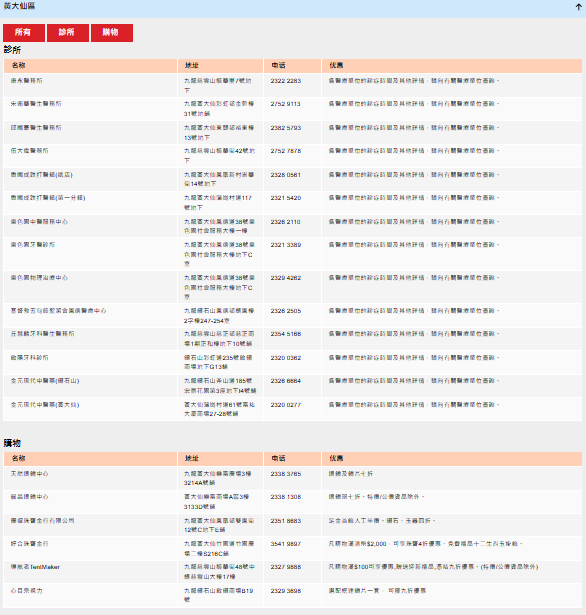Image resolution: width=586 pixels, height=615 pixels.
Task: Click the phone number 2320 0277
Action: tap(286, 405)
